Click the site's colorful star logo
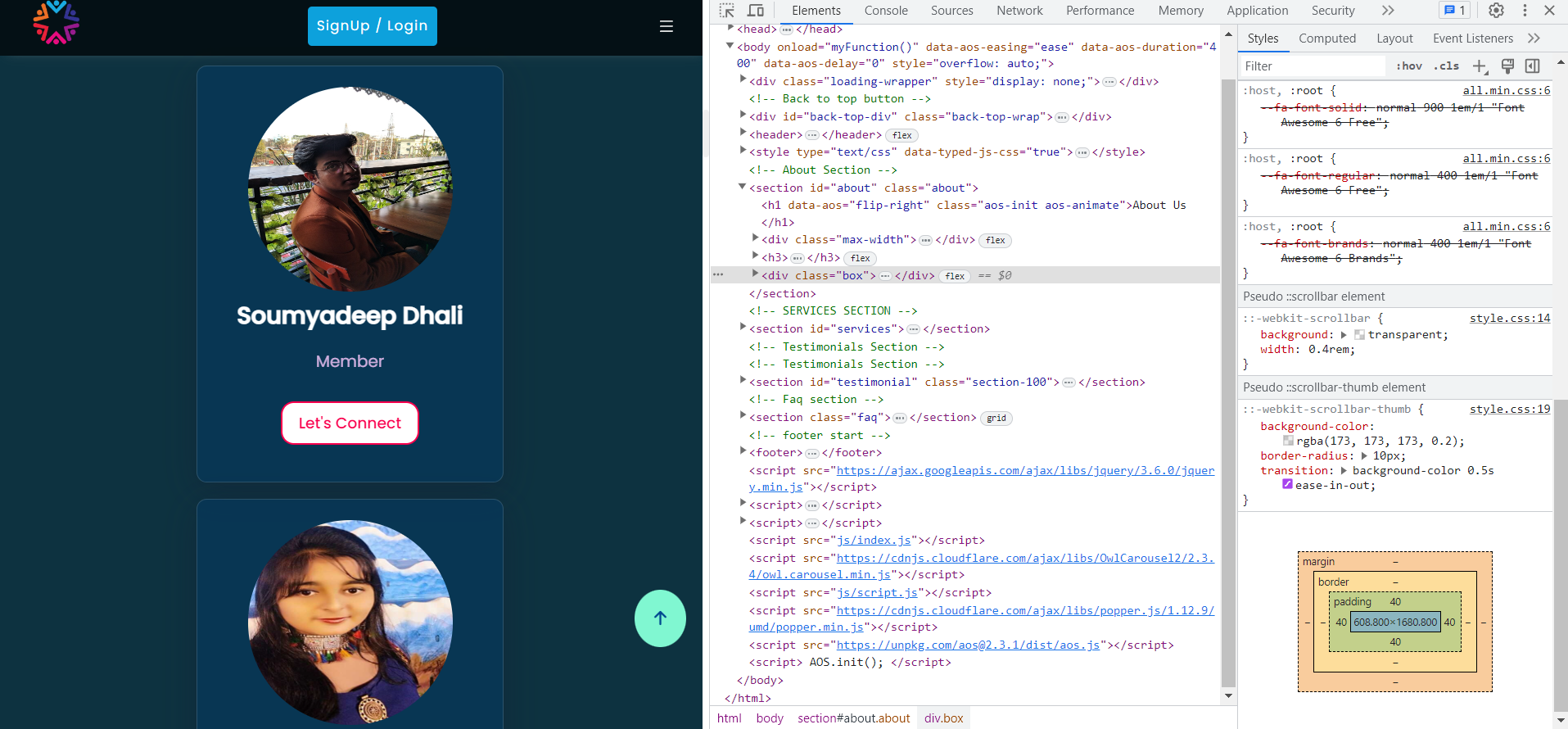 [56, 22]
